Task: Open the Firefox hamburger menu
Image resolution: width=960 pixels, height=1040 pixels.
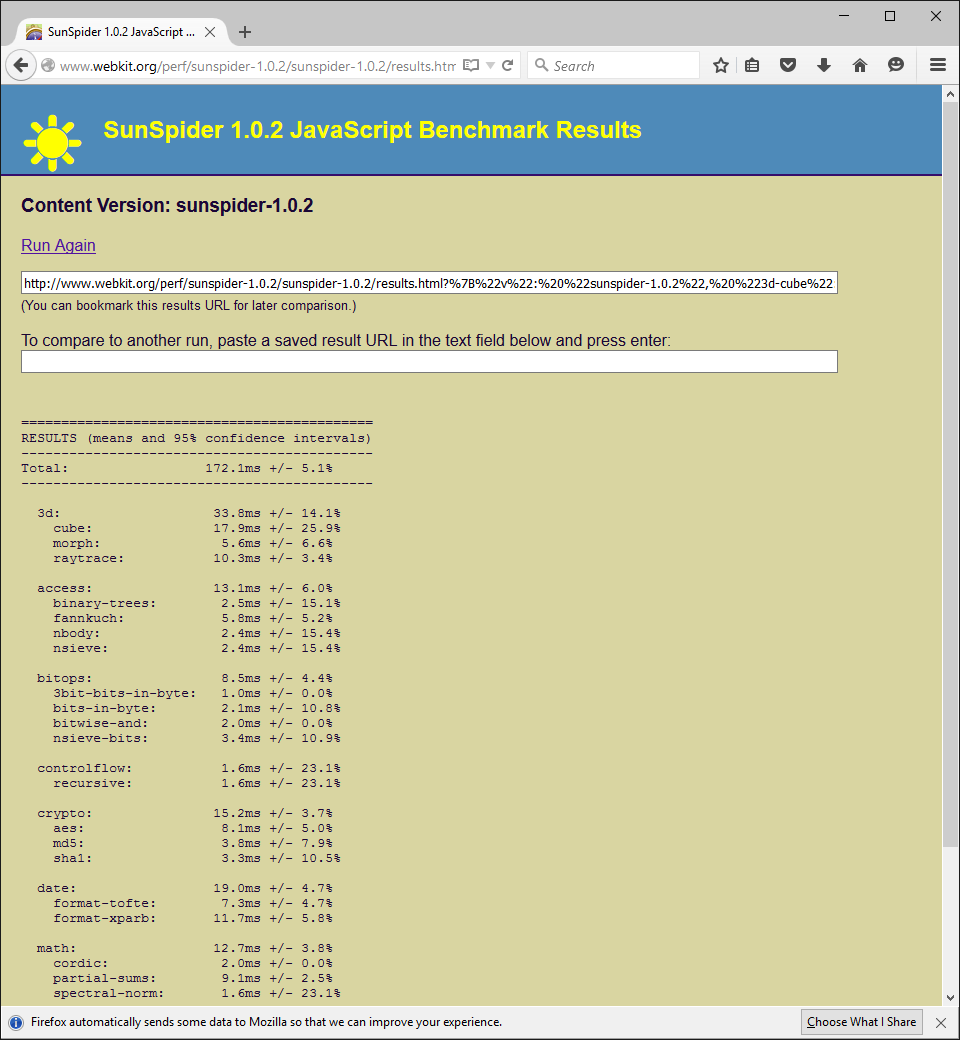Action: [938, 65]
